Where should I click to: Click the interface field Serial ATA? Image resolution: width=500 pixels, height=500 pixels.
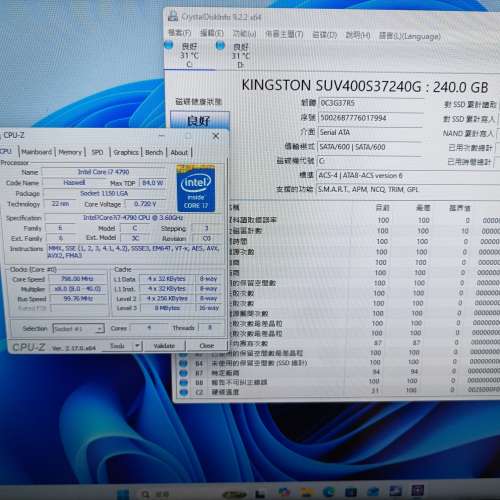pos(370,133)
